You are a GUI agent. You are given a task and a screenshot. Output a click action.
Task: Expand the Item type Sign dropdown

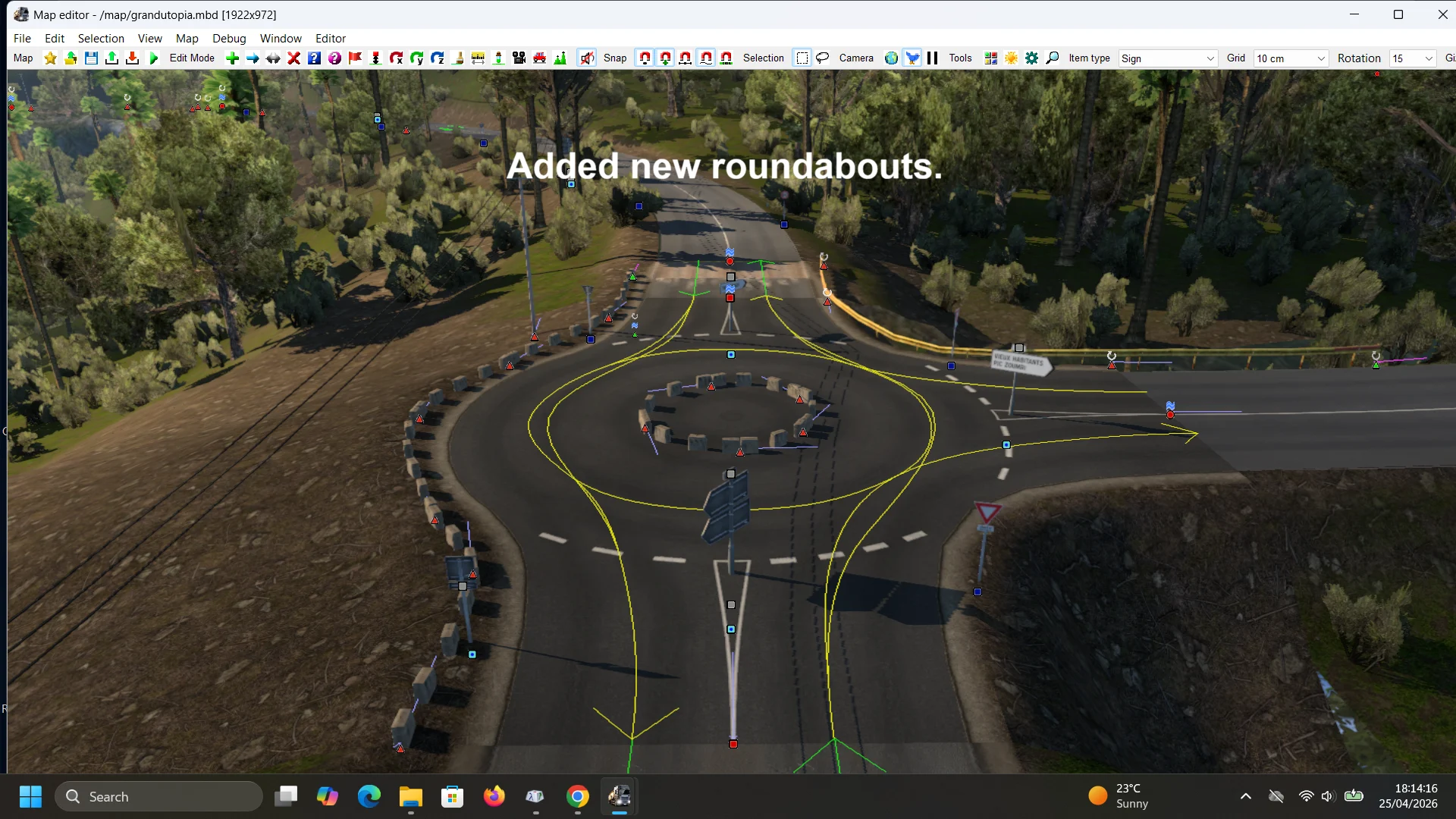point(1210,58)
